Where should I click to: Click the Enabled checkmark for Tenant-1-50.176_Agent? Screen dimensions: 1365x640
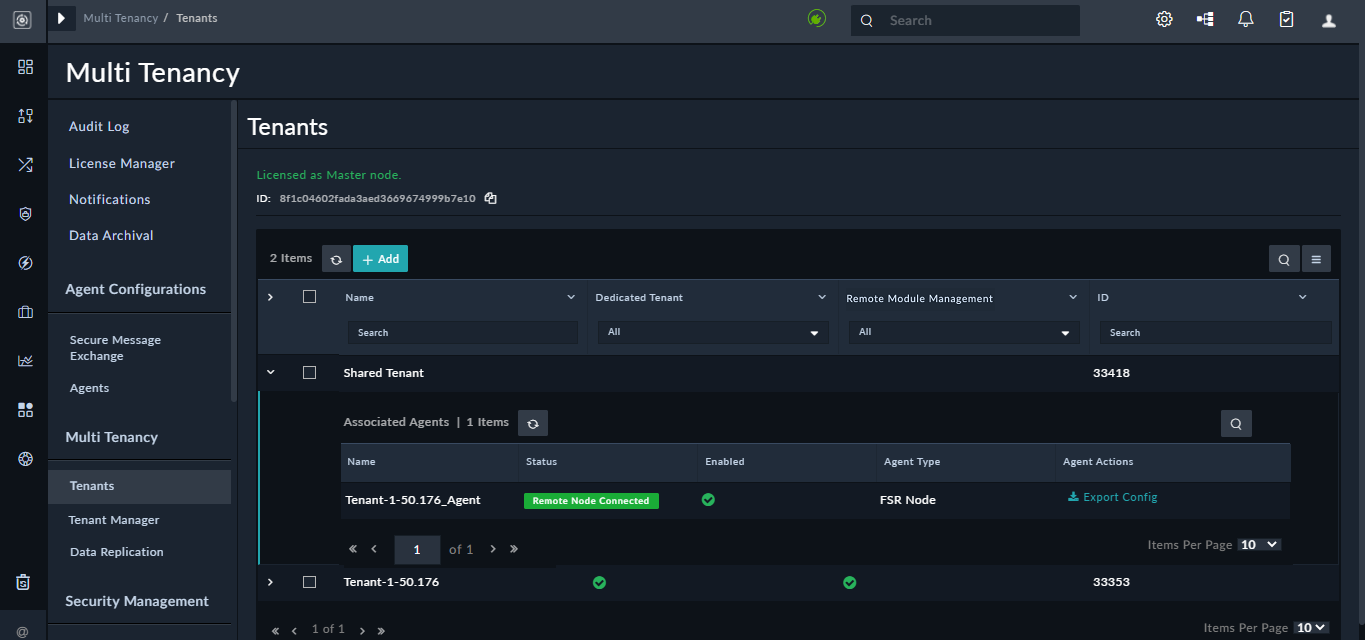708,499
